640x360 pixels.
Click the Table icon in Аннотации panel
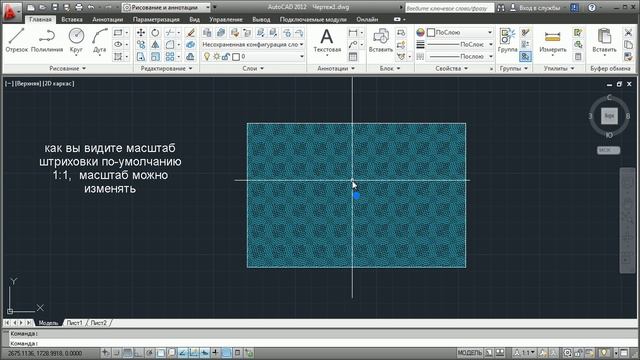353,57
